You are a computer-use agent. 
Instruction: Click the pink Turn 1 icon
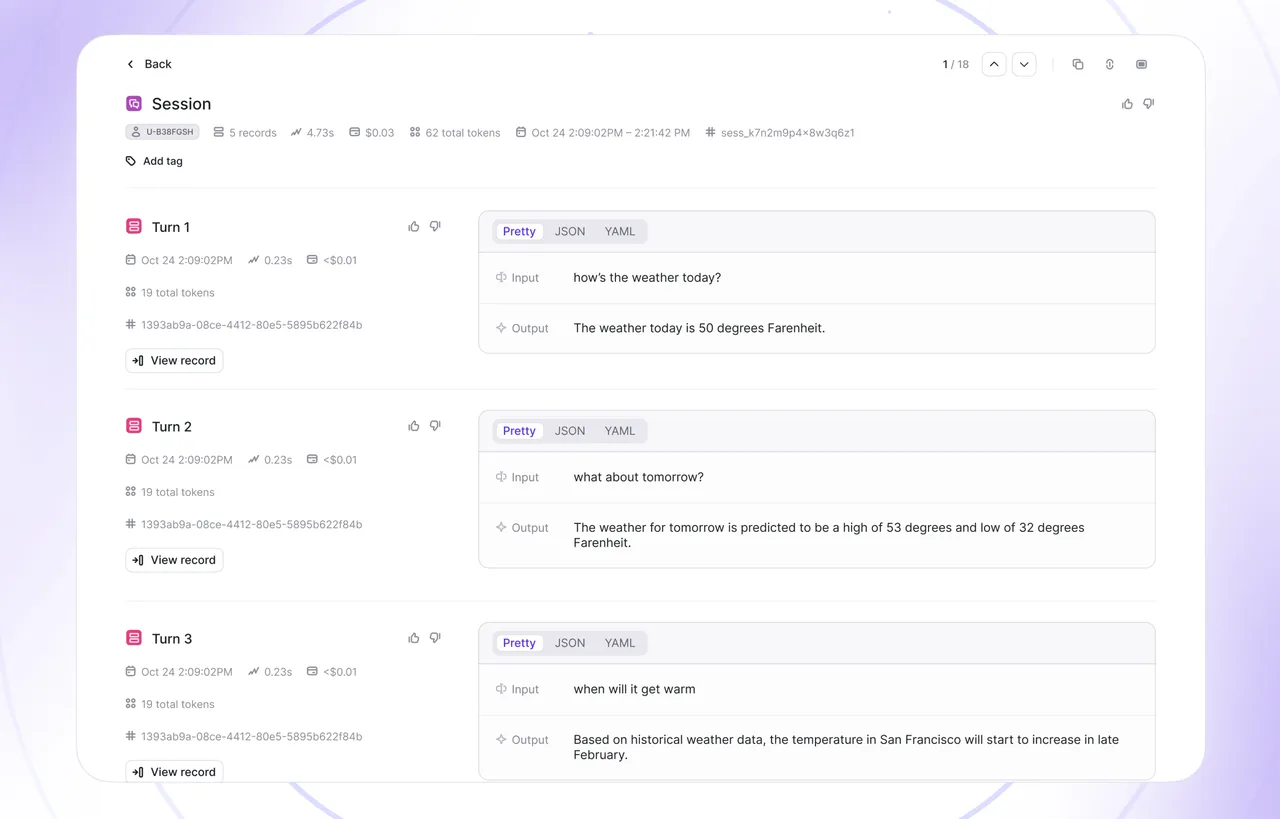(134, 227)
